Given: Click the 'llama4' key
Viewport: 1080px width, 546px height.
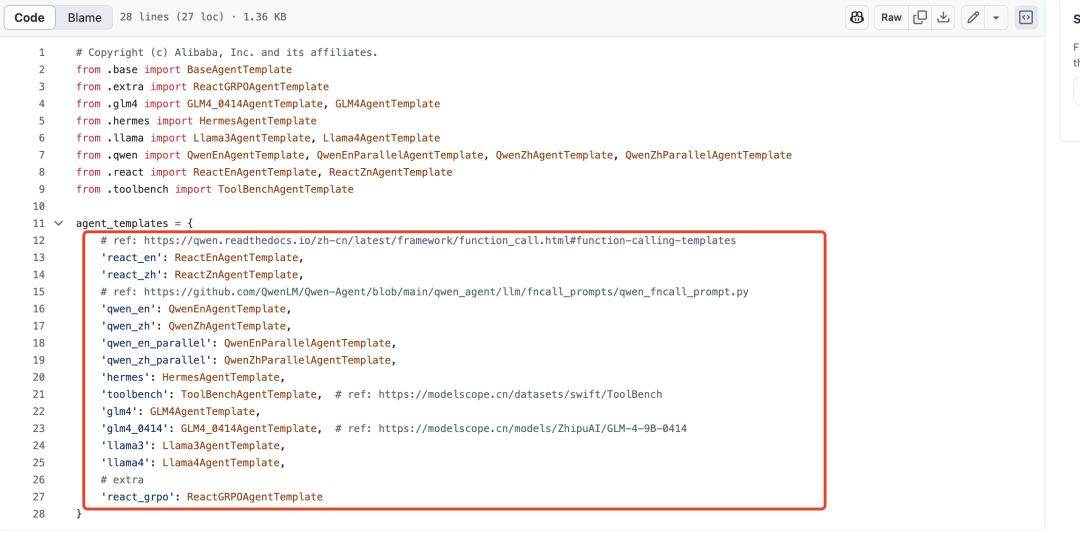Looking at the screenshot, I should (x=125, y=463).
